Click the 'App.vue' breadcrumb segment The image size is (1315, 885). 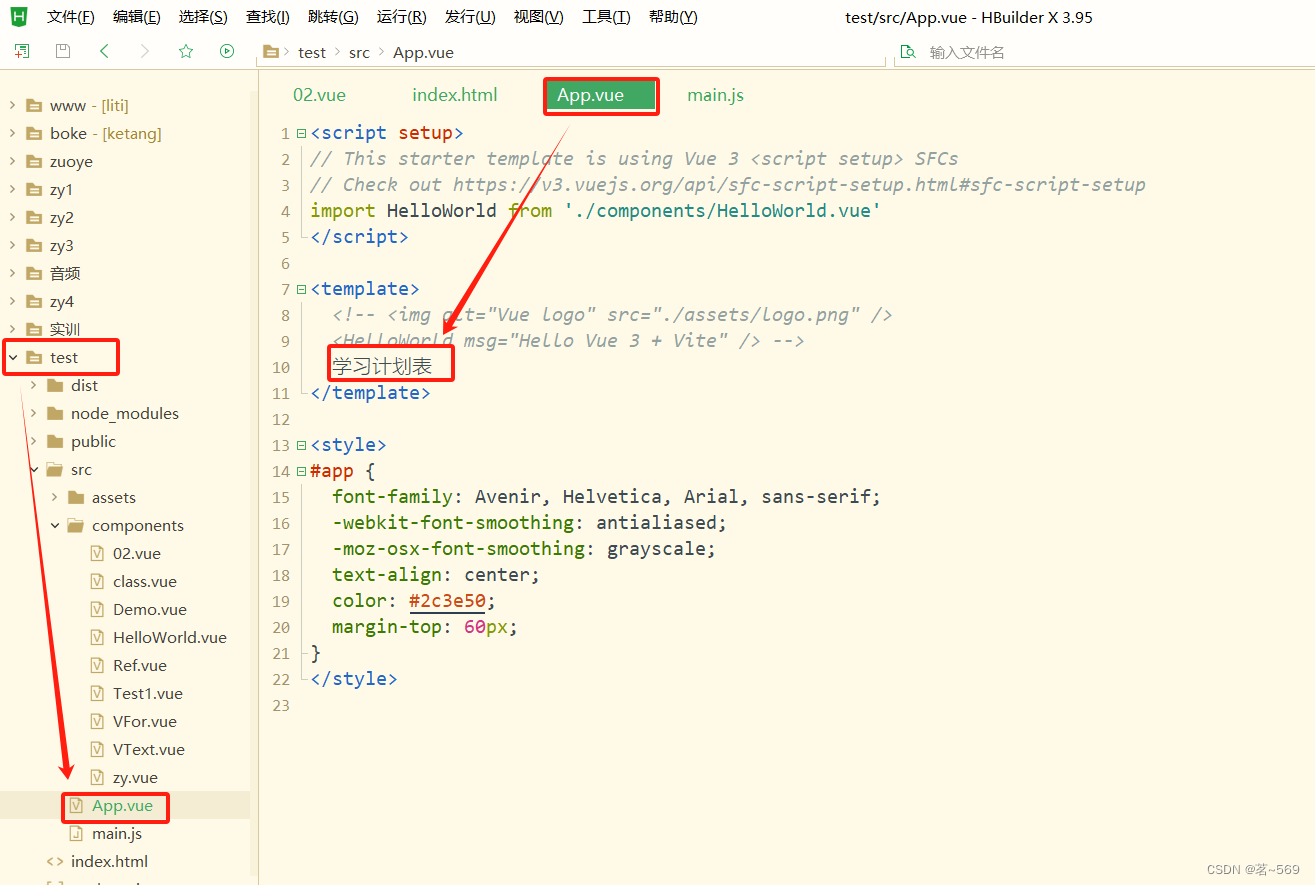point(423,52)
